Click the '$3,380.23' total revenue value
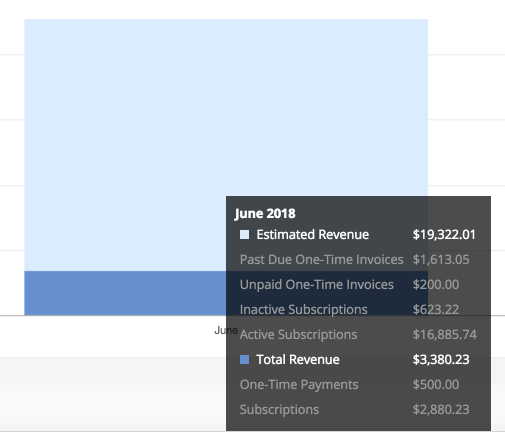This screenshot has height=432, width=505. coord(441,360)
